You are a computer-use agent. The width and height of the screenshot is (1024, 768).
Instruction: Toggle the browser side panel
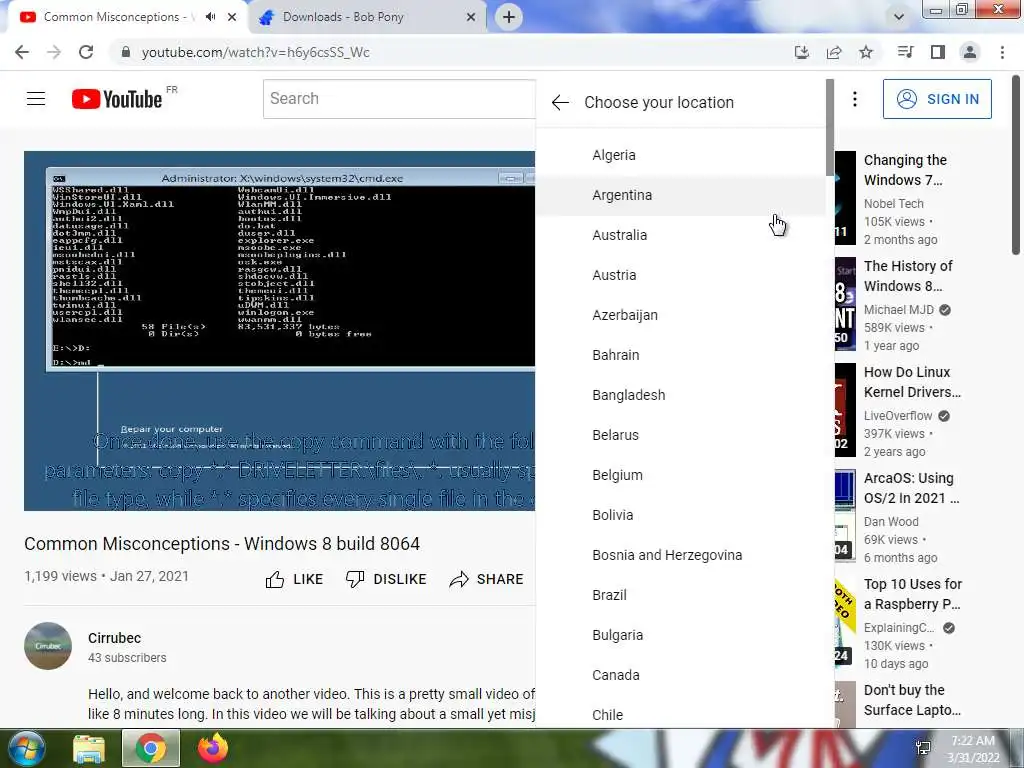point(938,52)
